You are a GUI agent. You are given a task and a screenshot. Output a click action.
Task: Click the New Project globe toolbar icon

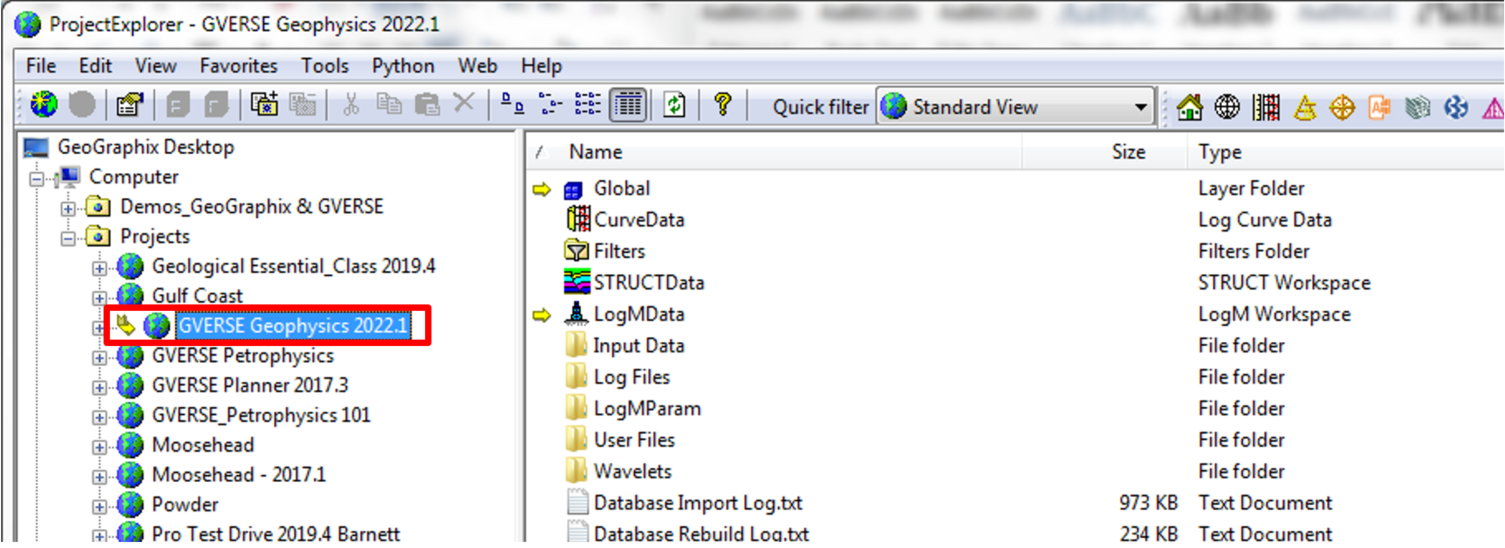(44, 105)
